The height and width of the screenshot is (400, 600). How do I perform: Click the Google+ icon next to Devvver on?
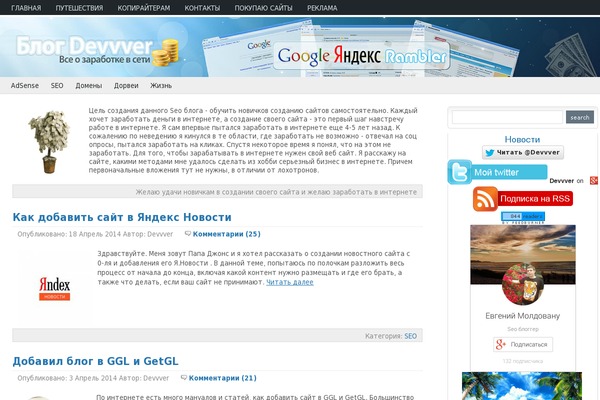pos(594,181)
